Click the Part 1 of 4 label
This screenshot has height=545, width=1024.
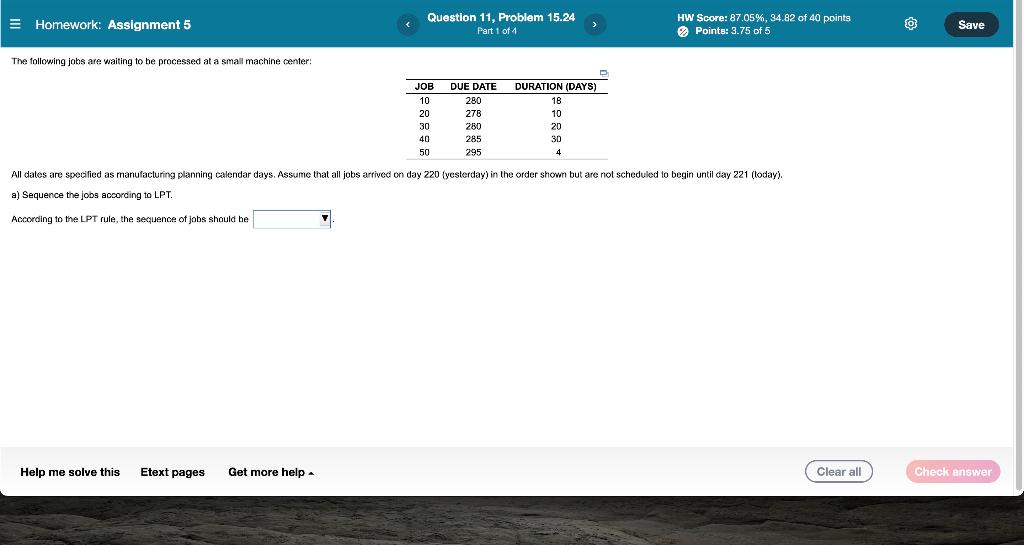pos(497,31)
